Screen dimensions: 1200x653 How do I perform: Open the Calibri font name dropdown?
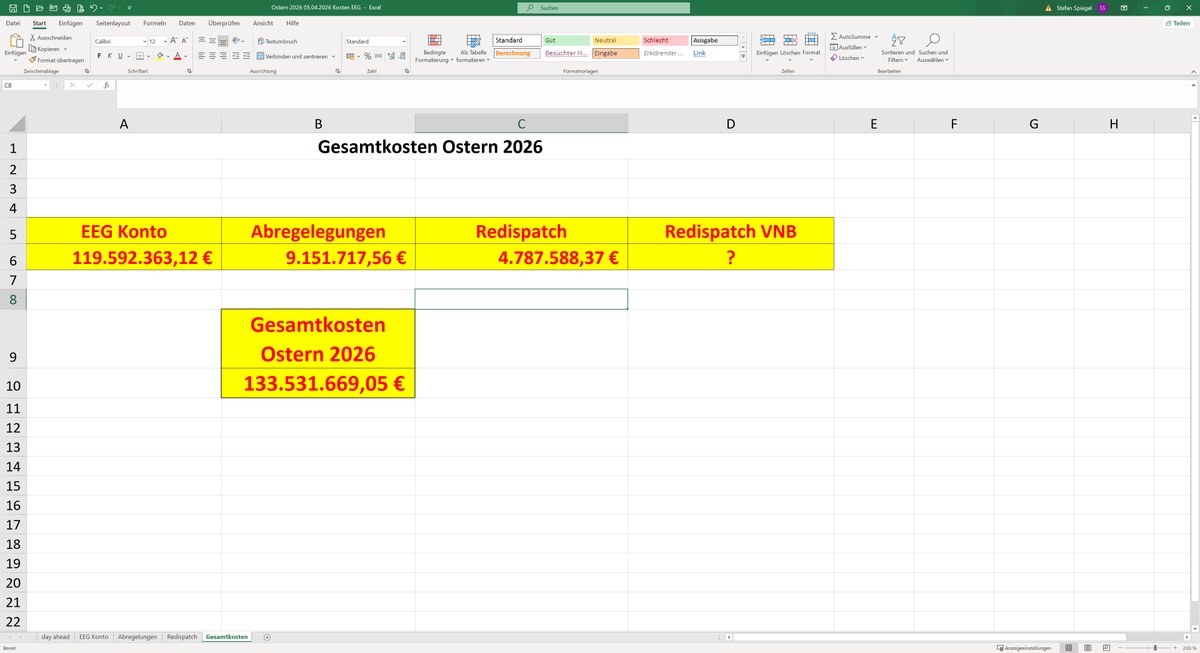click(143, 41)
